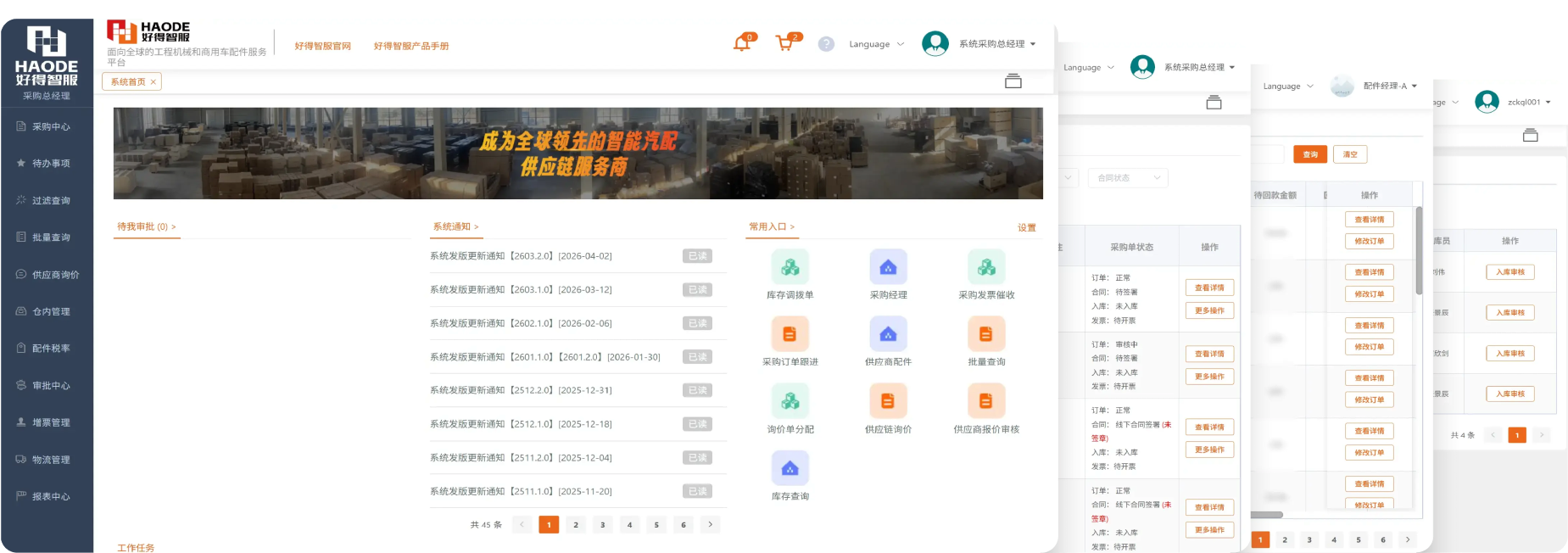Screen dimensions: 1568x553
Task: Open 配件税率 in the sidebar
Action: click(47, 348)
